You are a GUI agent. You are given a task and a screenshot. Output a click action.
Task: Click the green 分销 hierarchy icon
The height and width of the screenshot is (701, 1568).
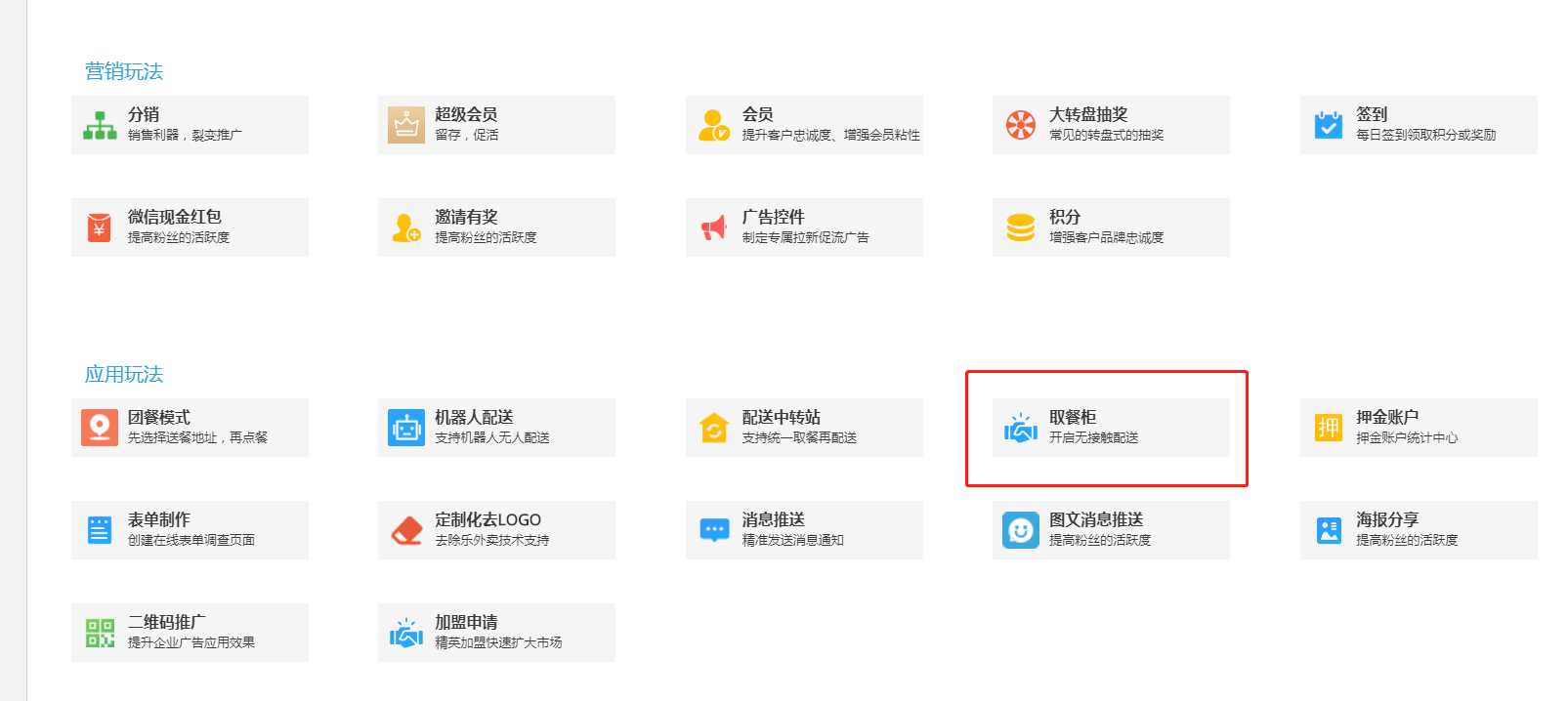[100, 125]
